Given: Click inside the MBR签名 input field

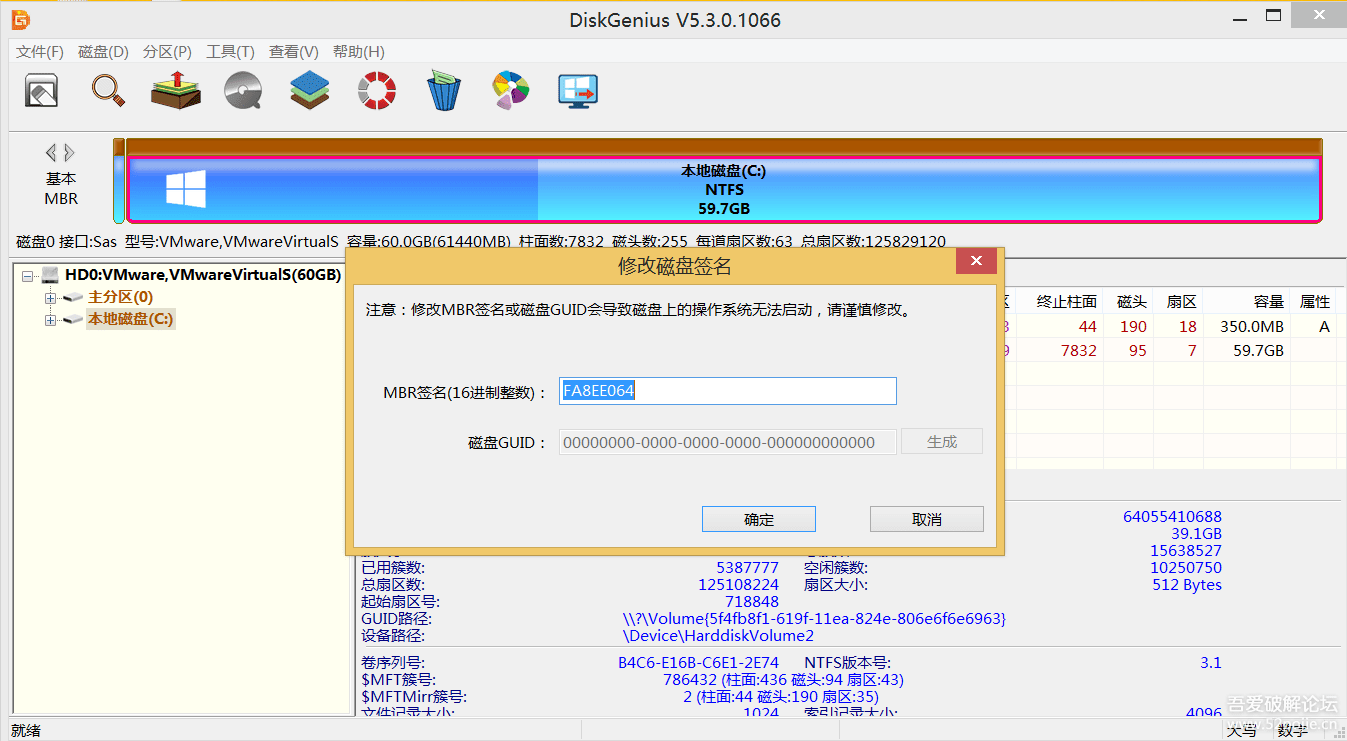Looking at the screenshot, I should click(727, 390).
